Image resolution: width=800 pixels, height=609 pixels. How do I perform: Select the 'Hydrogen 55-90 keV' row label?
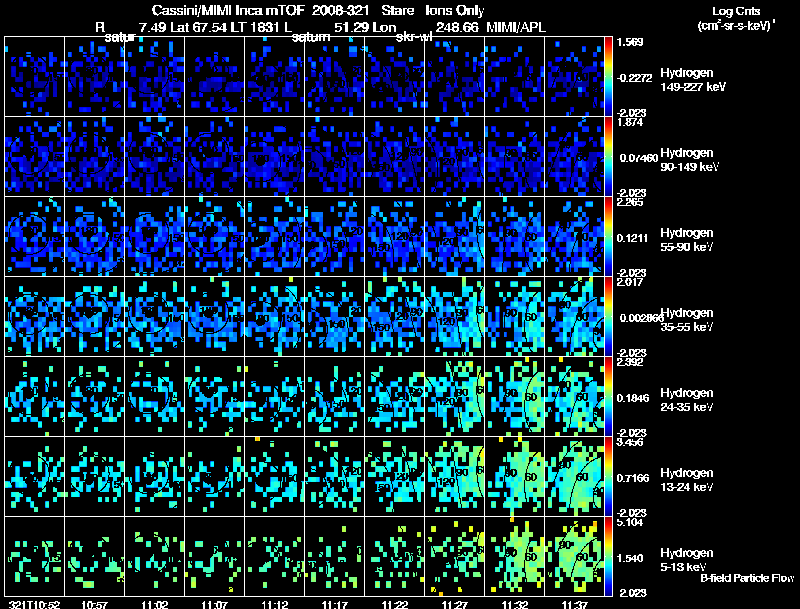687,240
